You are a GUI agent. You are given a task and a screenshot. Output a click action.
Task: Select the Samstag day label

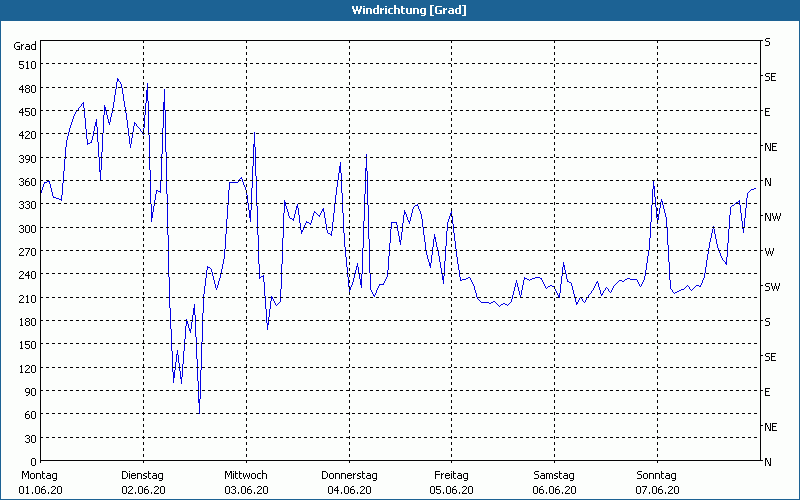[x=553, y=475]
